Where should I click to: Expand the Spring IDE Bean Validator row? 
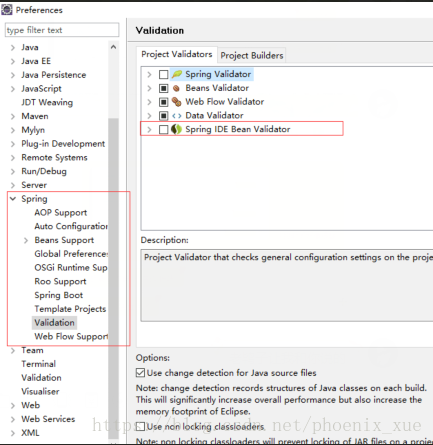[x=149, y=129]
